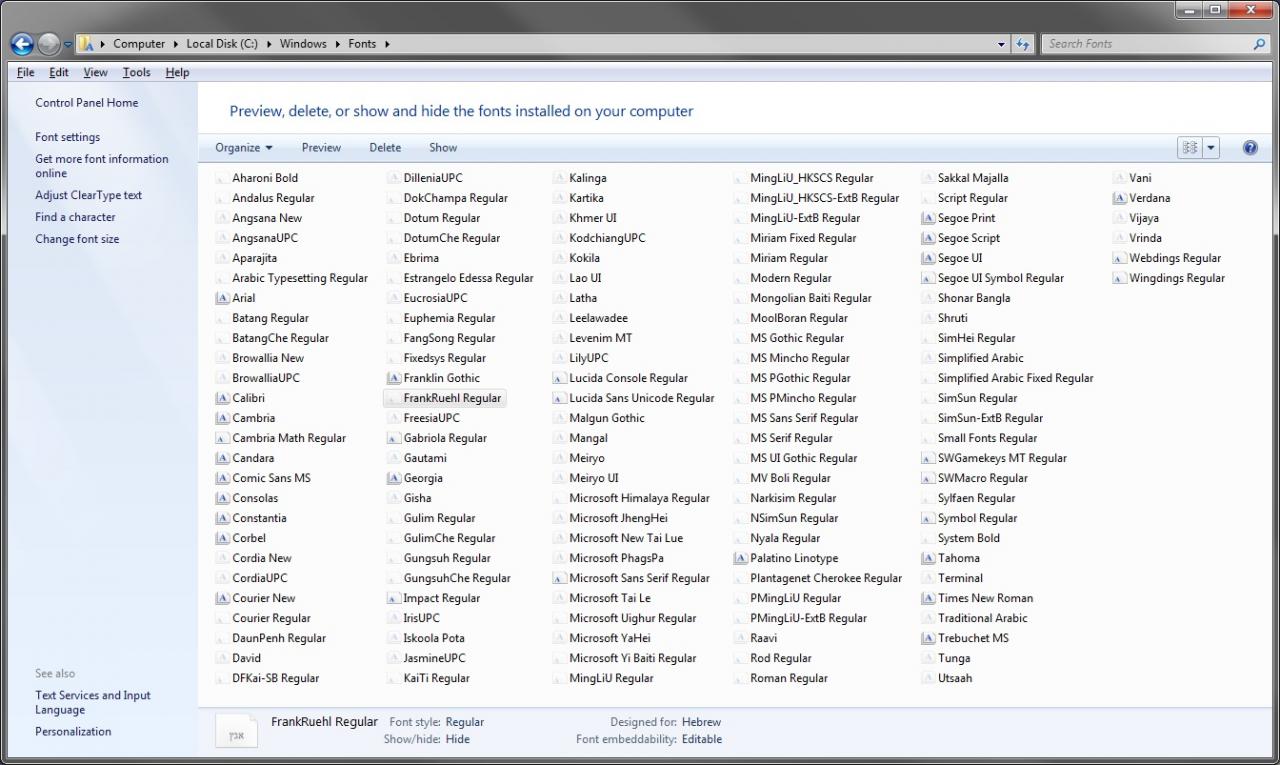This screenshot has width=1280, height=765.
Task: Open the view options dropdown arrow
Action: point(1211,147)
